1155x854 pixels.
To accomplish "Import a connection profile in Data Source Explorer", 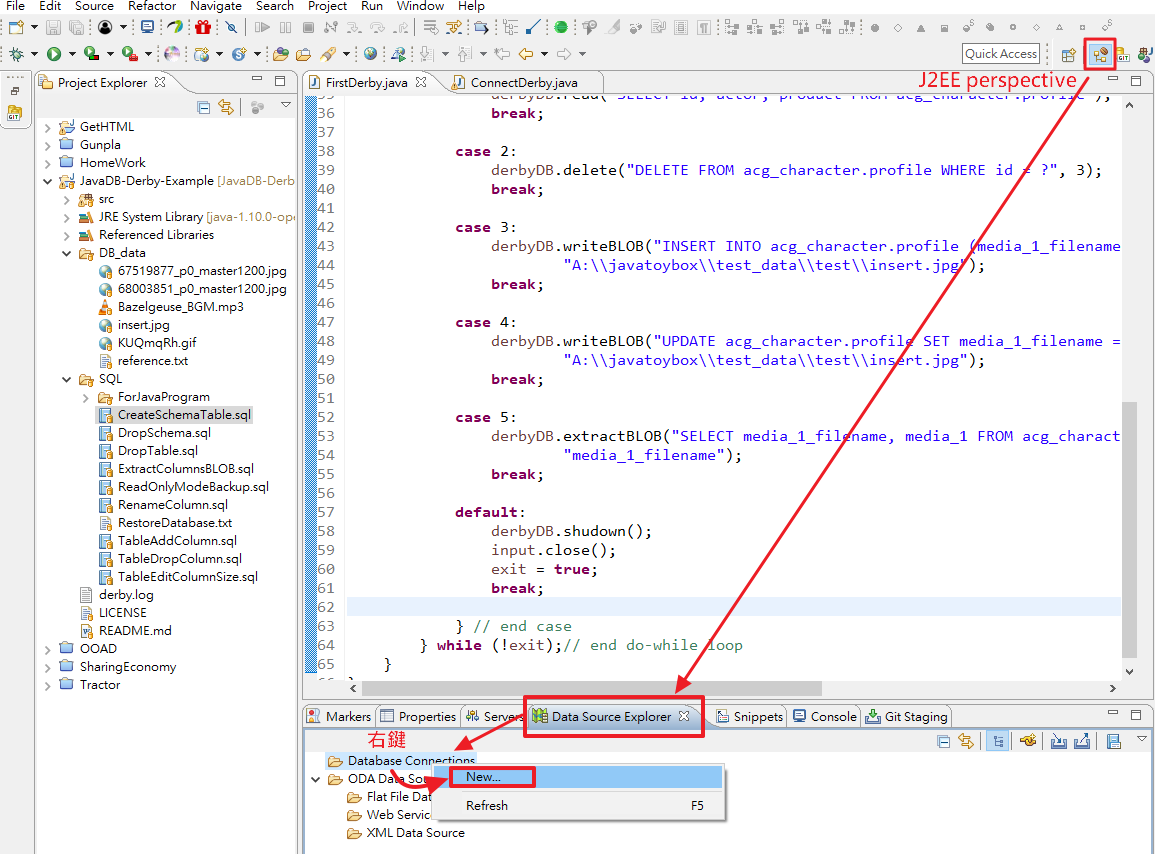I will pyautogui.click(x=1059, y=741).
